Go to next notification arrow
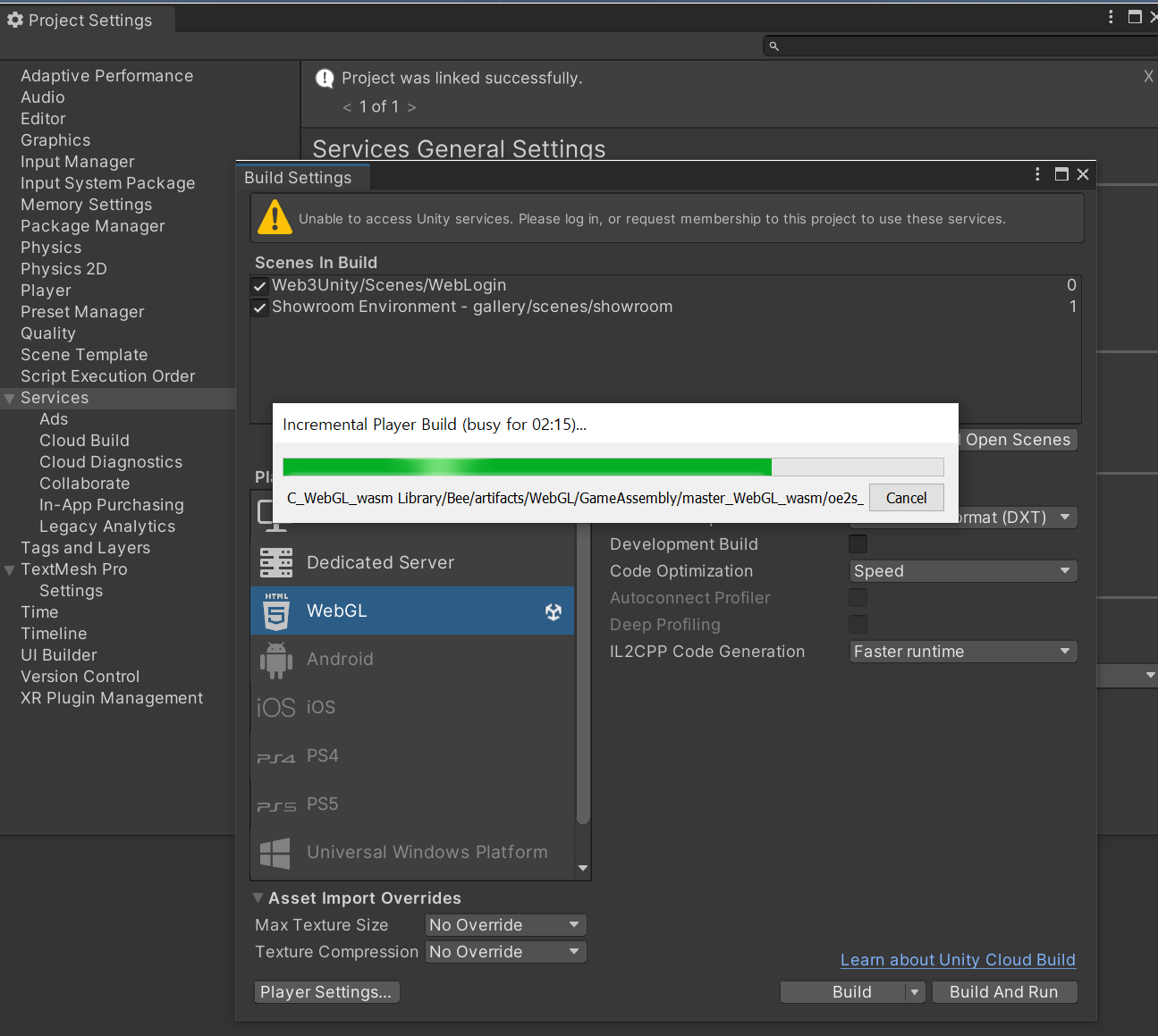 (x=411, y=107)
